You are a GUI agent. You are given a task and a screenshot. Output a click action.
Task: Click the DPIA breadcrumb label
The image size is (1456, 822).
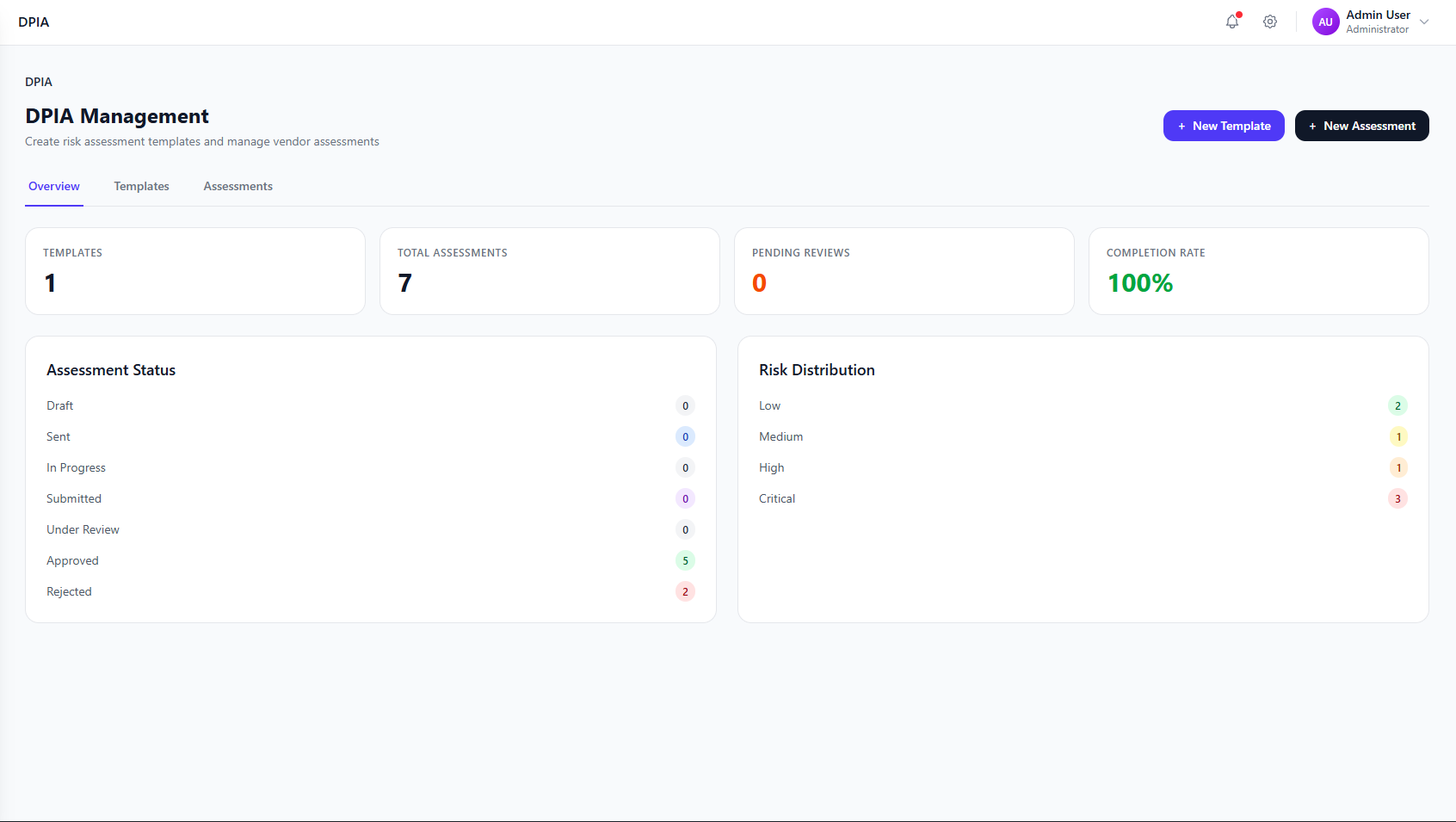click(39, 83)
